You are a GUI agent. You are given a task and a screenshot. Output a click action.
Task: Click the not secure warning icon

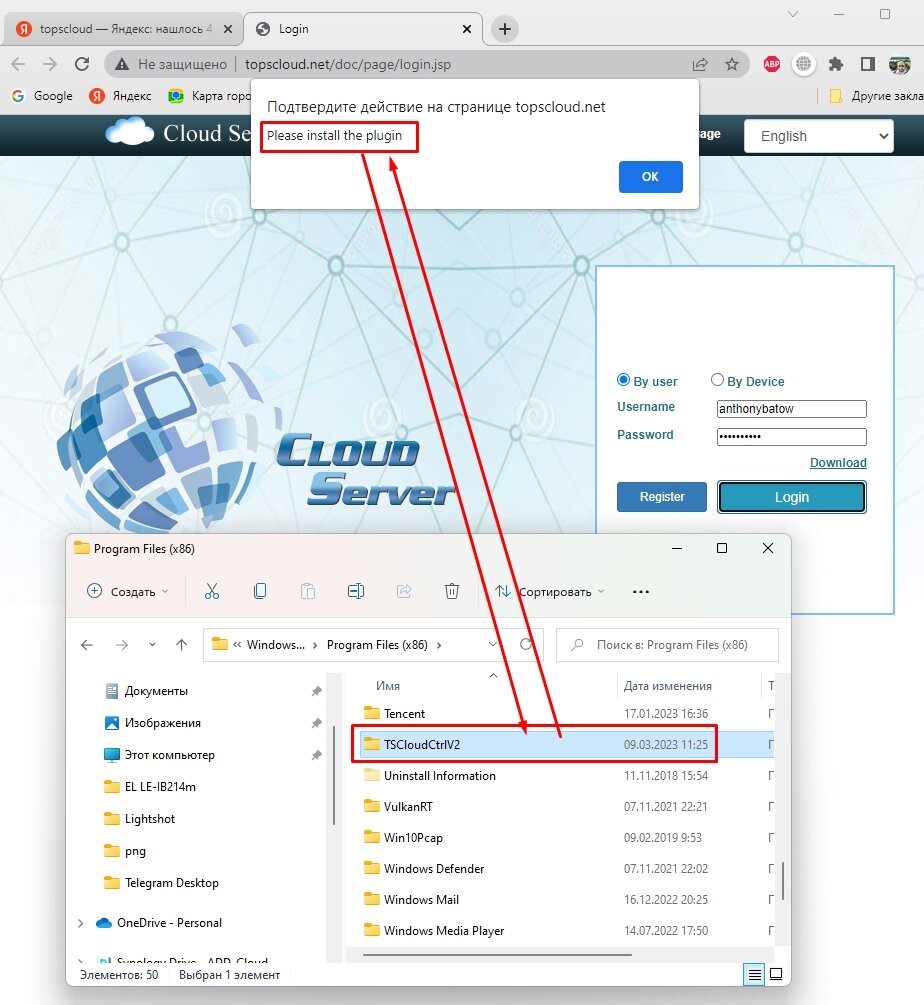[122, 64]
